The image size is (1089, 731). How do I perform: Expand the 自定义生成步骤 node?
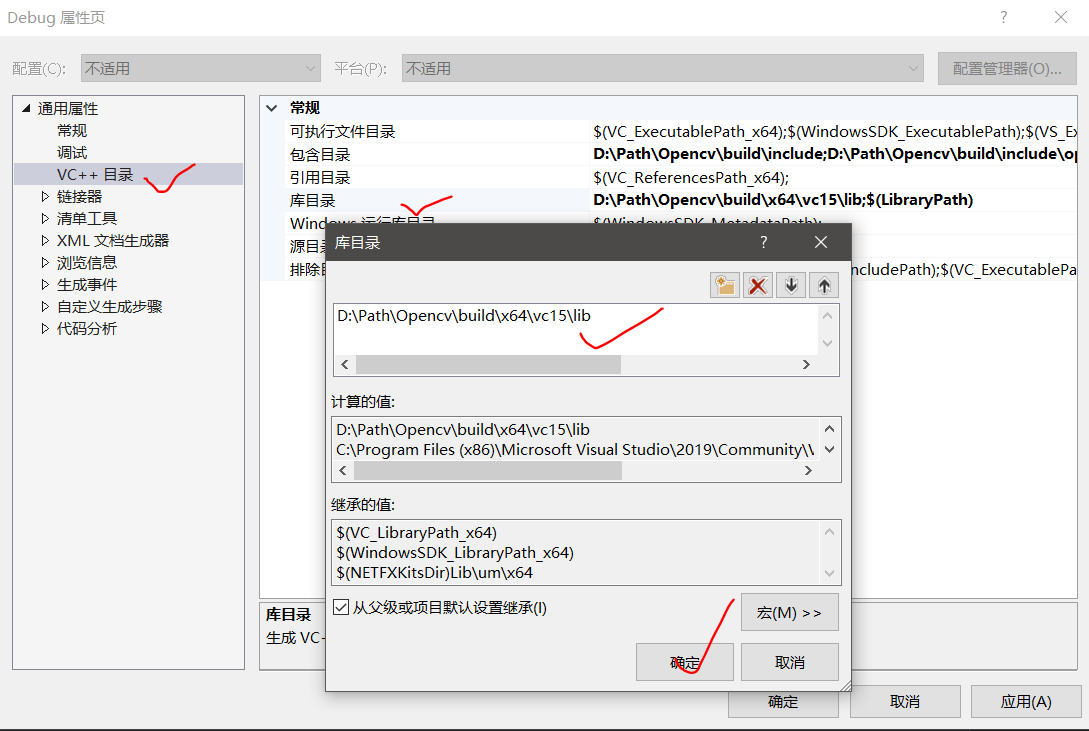pyautogui.click(x=45, y=306)
